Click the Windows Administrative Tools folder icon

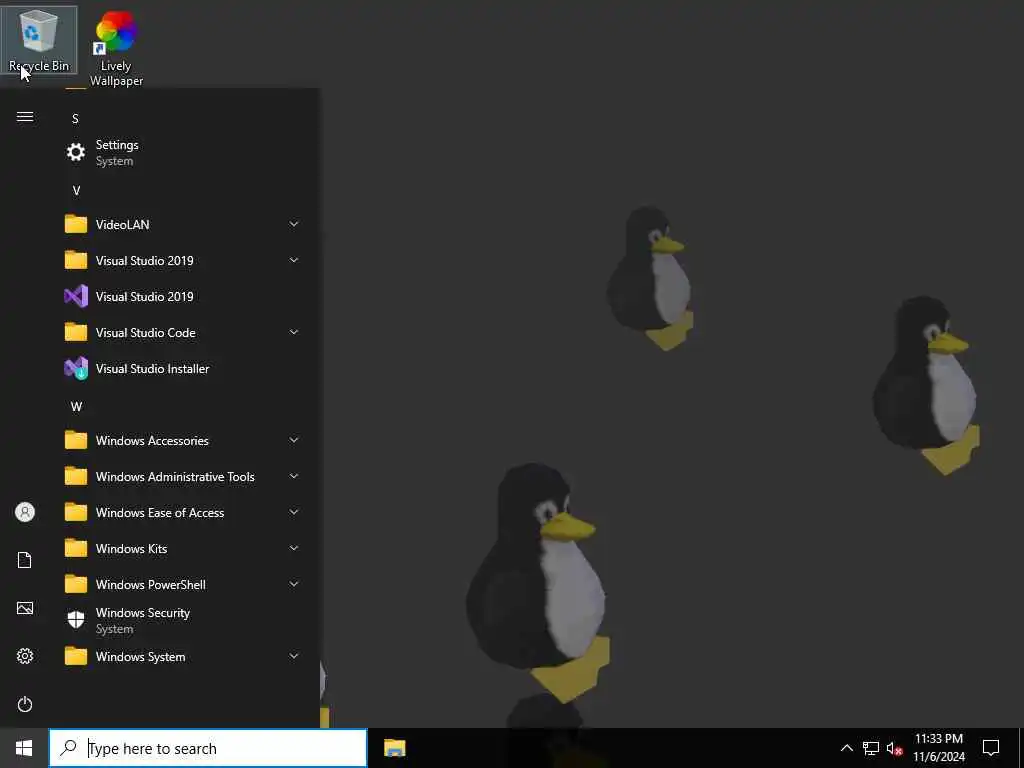point(76,476)
